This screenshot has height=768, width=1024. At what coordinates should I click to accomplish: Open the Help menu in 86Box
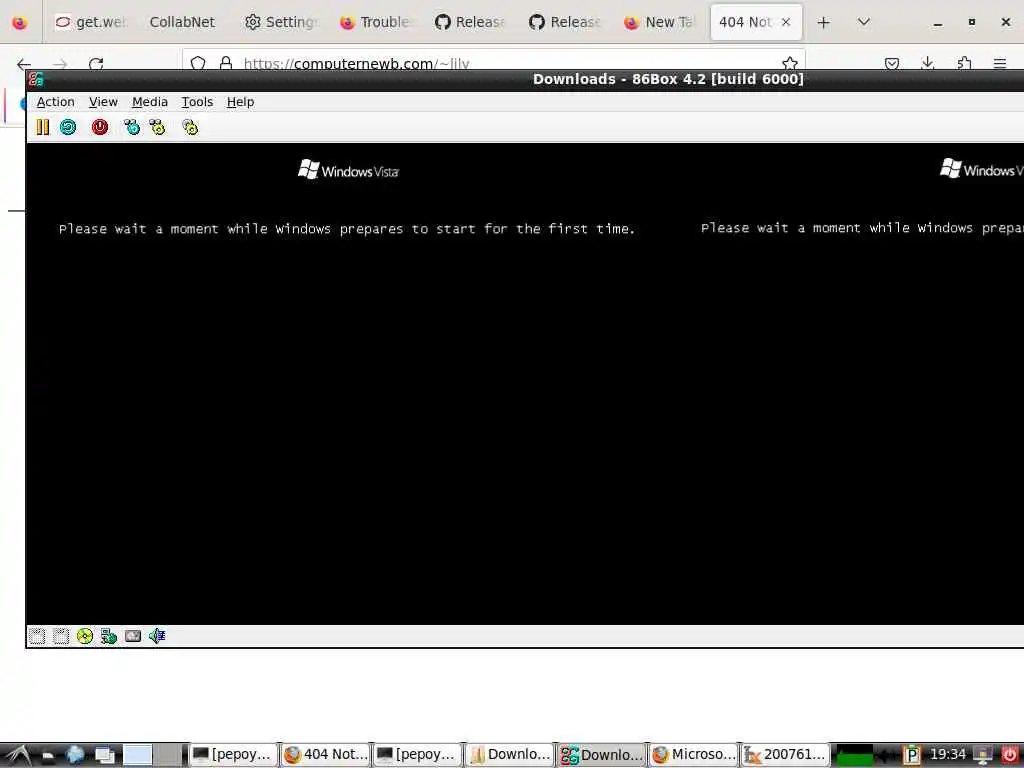(240, 102)
